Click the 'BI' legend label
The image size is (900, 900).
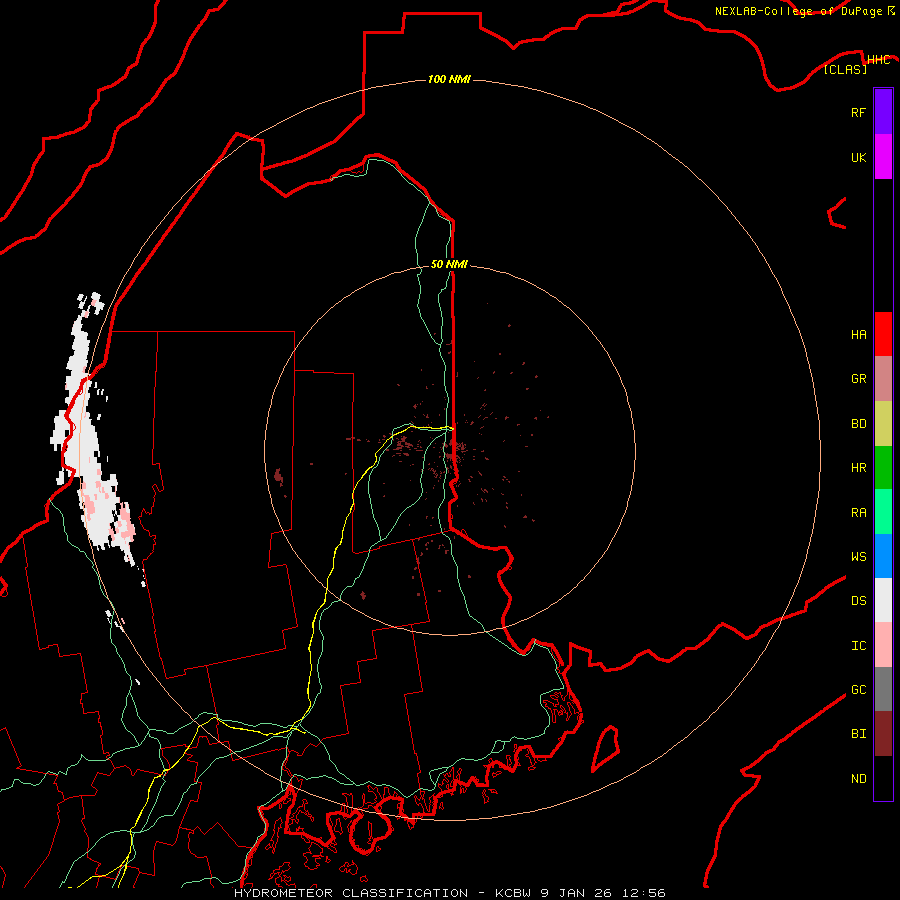[858, 734]
